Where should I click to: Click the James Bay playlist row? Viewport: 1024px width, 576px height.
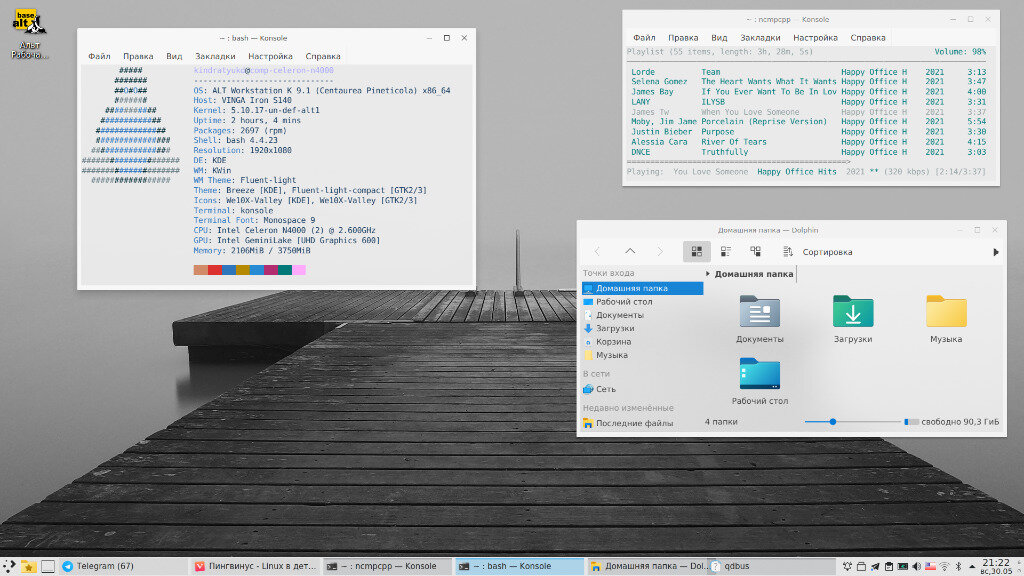tap(808, 91)
